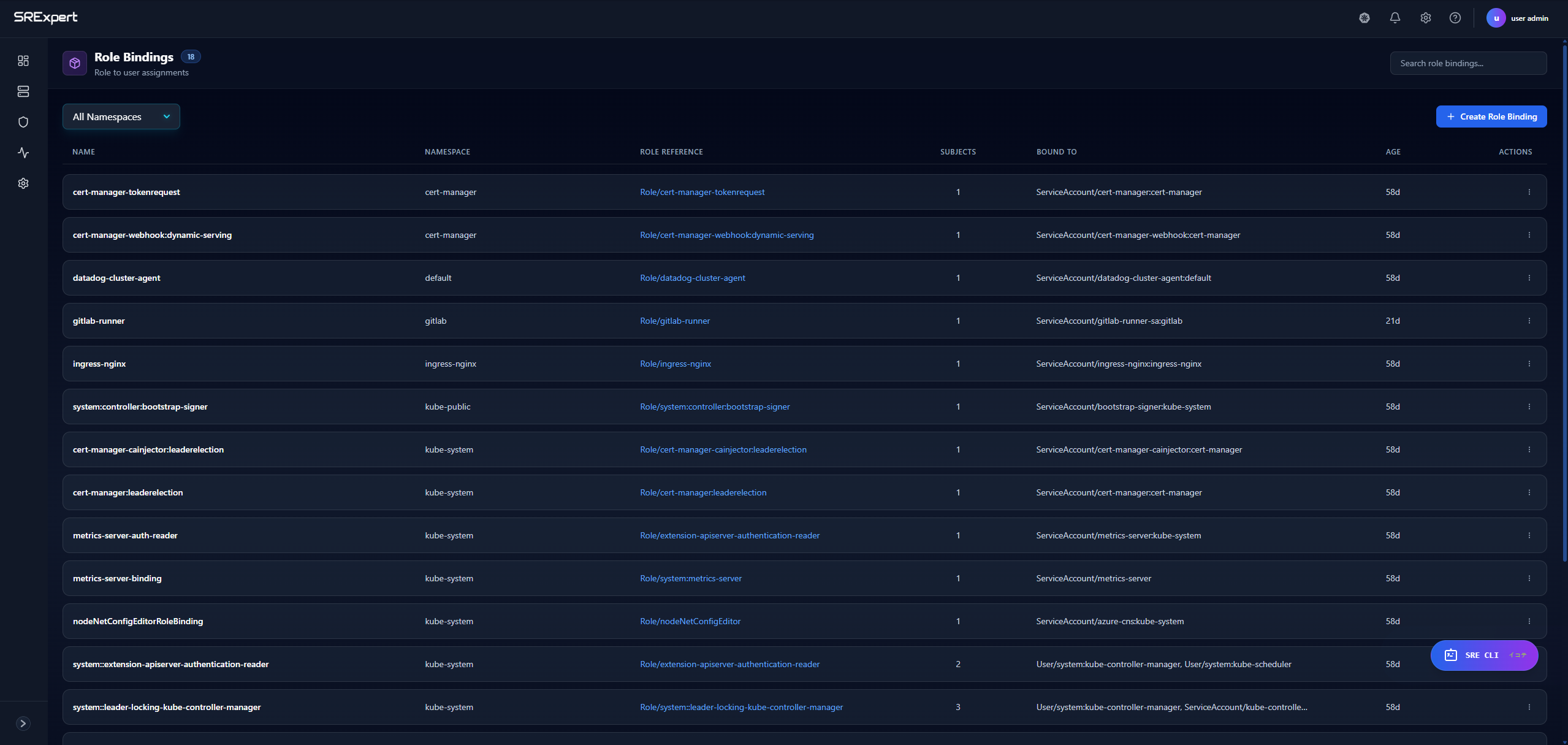Launch the SRE CLI
Screen dimensions: 1568x745
pyautogui.click(x=1483, y=655)
